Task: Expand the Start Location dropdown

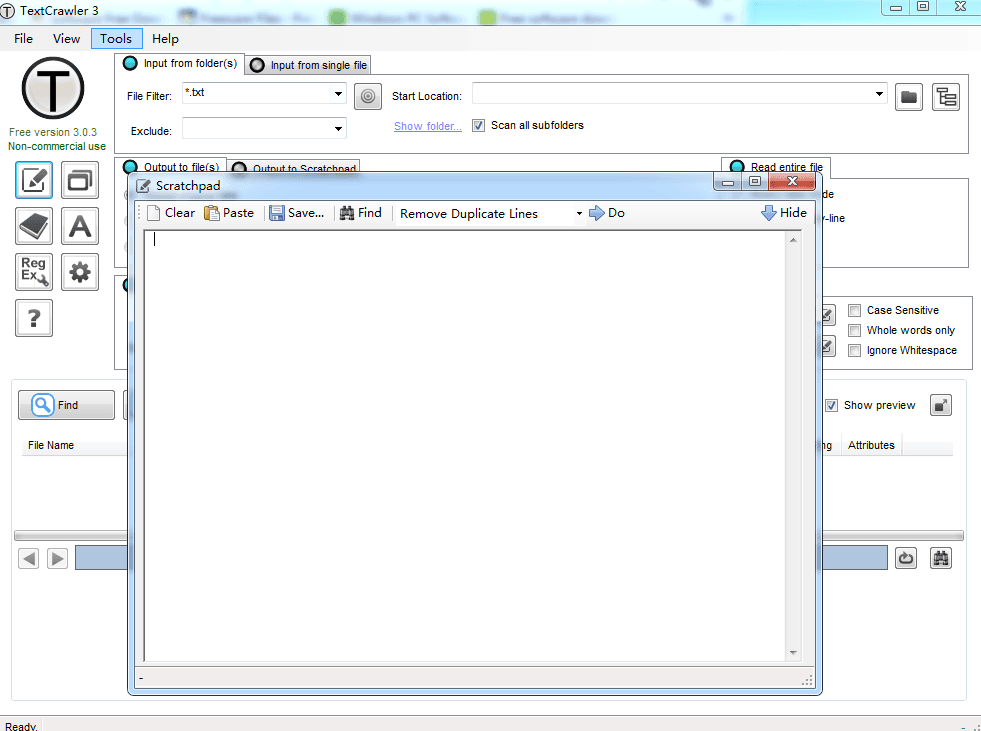Action: click(879, 94)
